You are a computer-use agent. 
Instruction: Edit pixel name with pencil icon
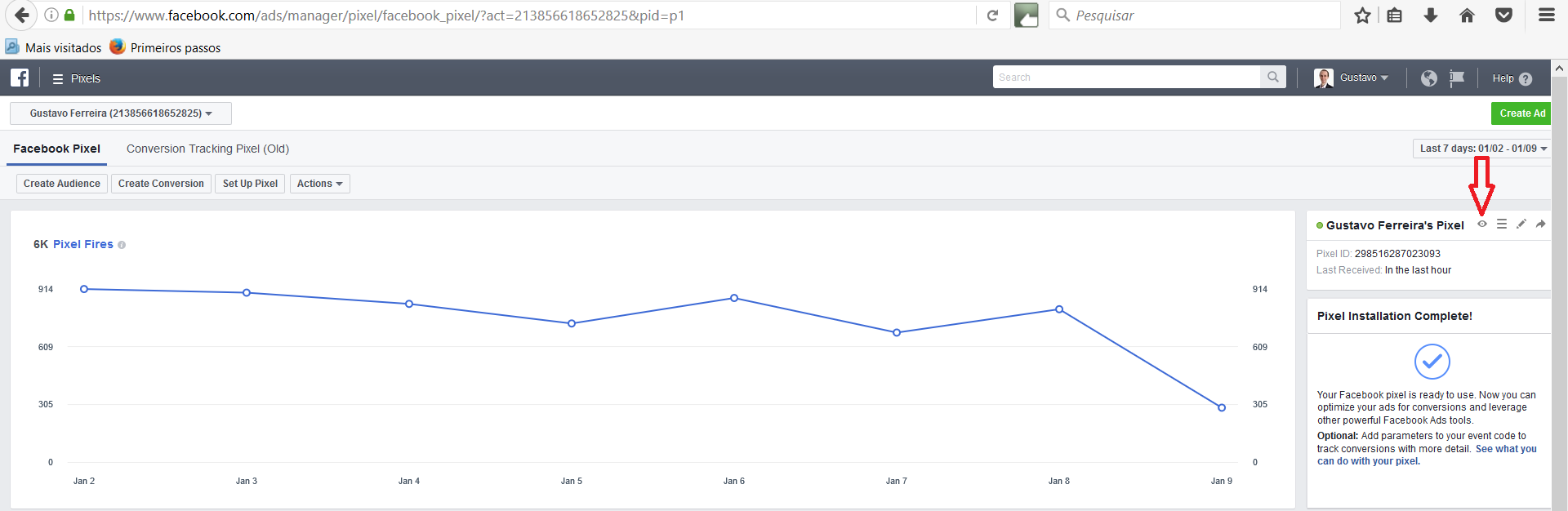[1521, 224]
